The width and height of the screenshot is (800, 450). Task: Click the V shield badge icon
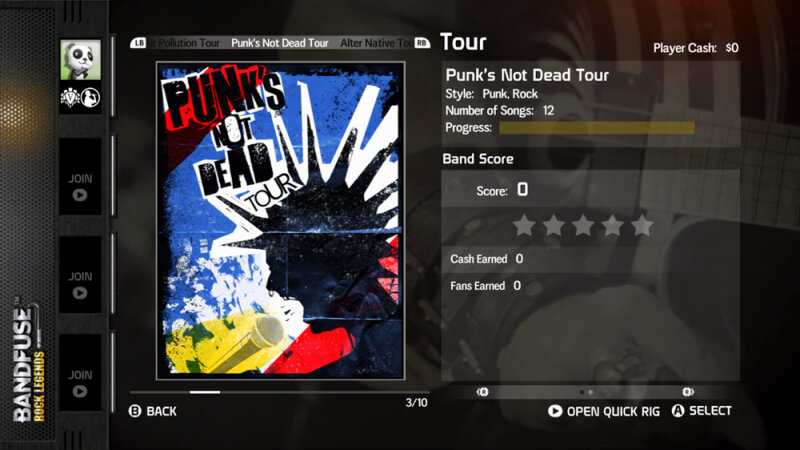70,97
